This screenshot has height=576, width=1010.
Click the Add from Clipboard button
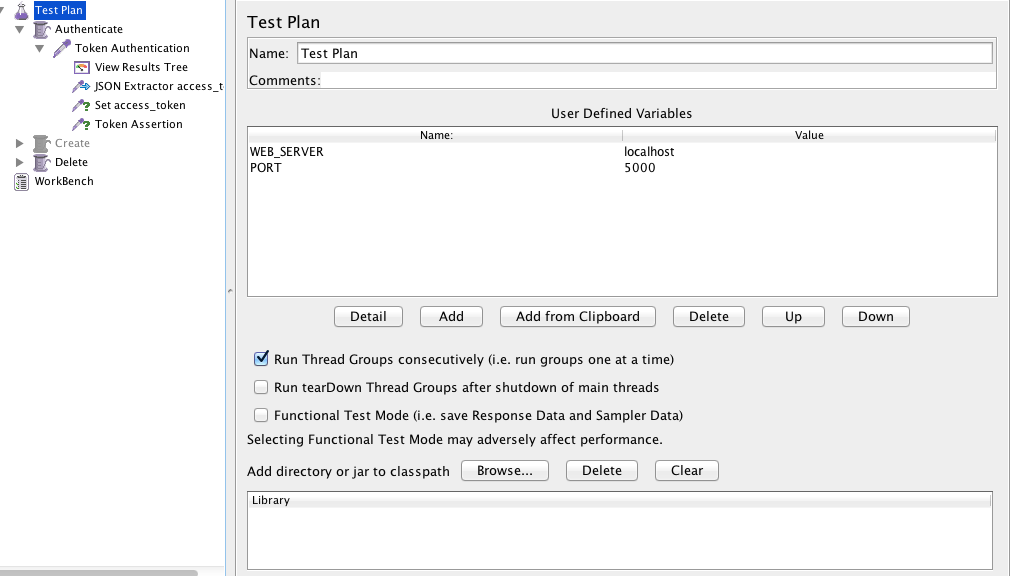577,316
